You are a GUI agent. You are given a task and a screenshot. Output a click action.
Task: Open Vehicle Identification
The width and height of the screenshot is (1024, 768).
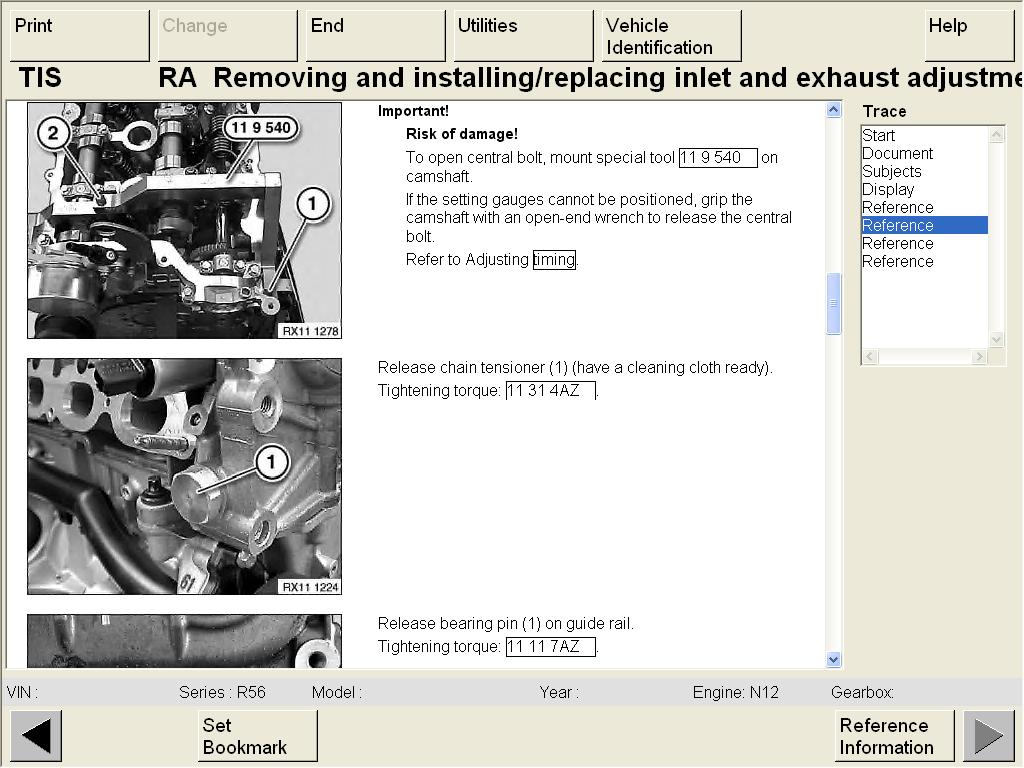click(671, 36)
